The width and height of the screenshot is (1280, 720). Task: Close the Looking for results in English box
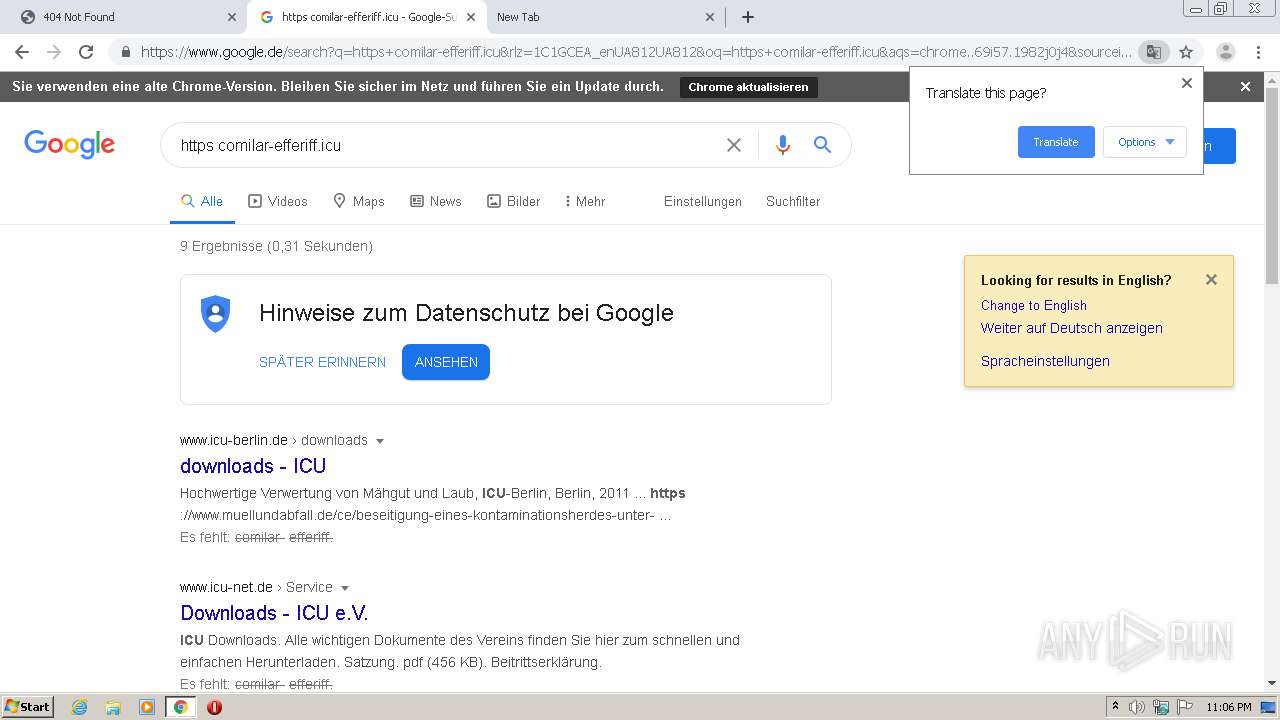(1211, 280)
